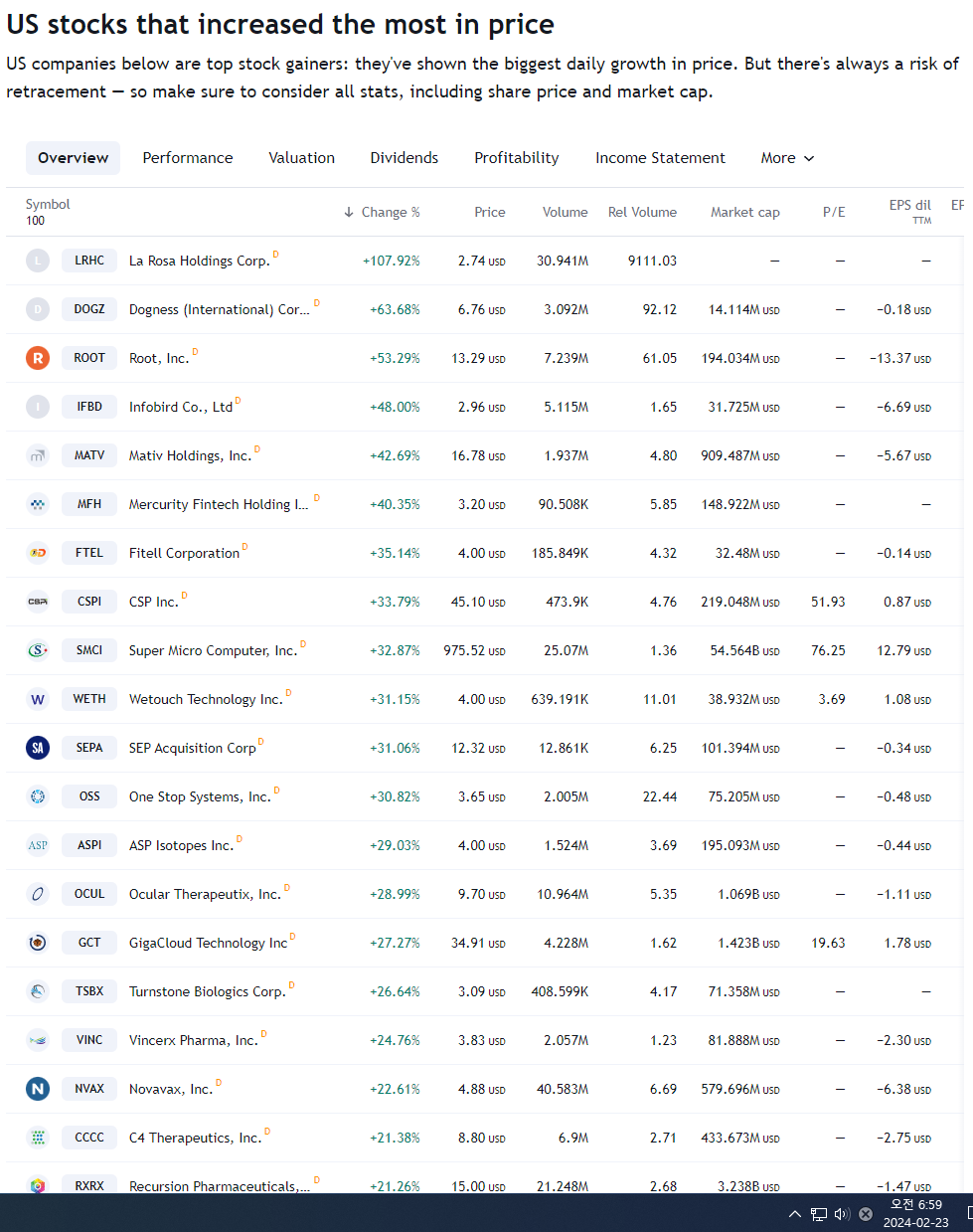
Task: Click the 40.583M volume cell
Action: click(x=563, y=1089)
